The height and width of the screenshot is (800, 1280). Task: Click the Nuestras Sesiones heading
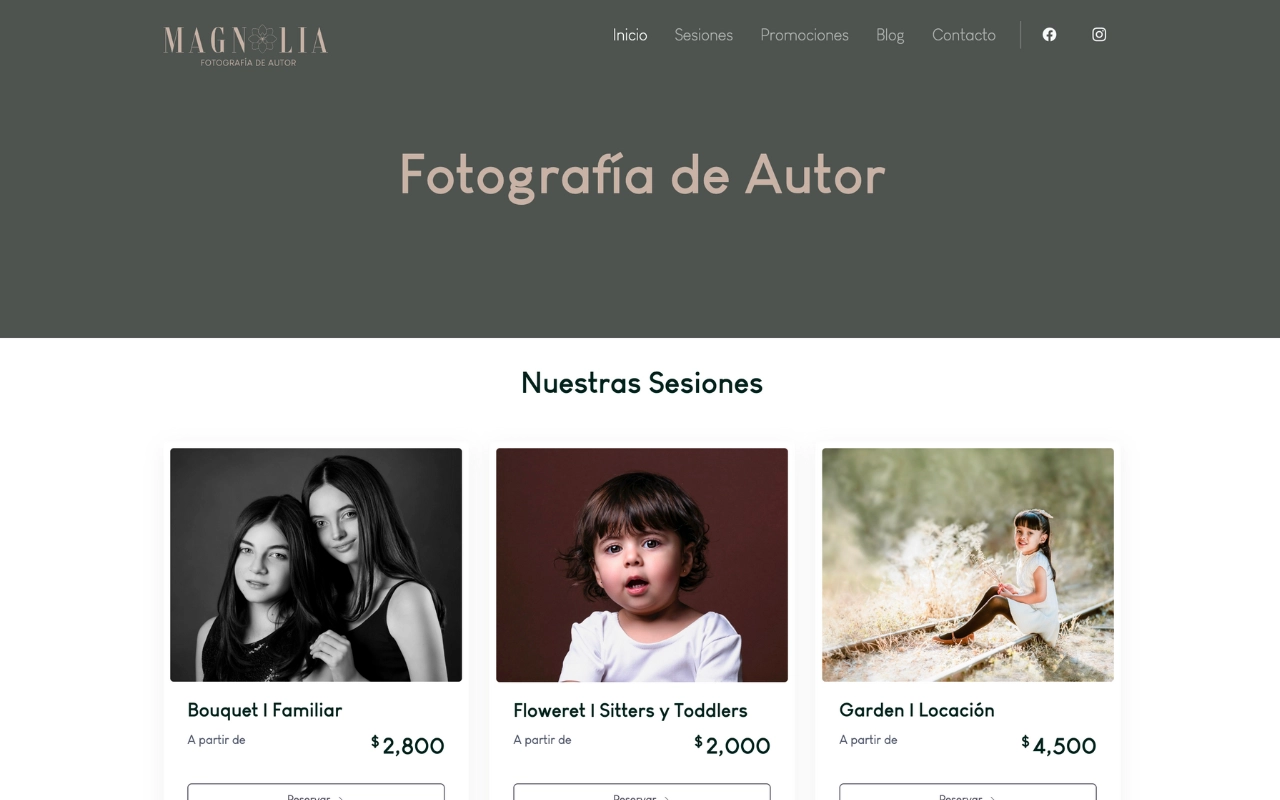(642, 382)
